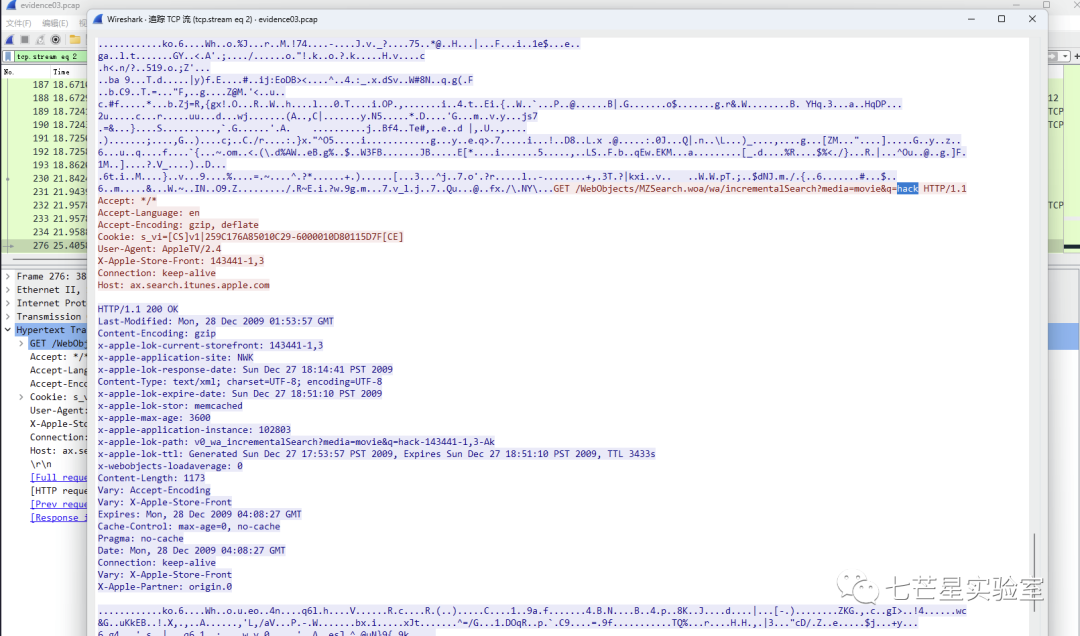This screenshot has height=636, width=1080.
Task: Select packet 187 in the packet list
Action: pyautogui.click(x=45, y=85)
